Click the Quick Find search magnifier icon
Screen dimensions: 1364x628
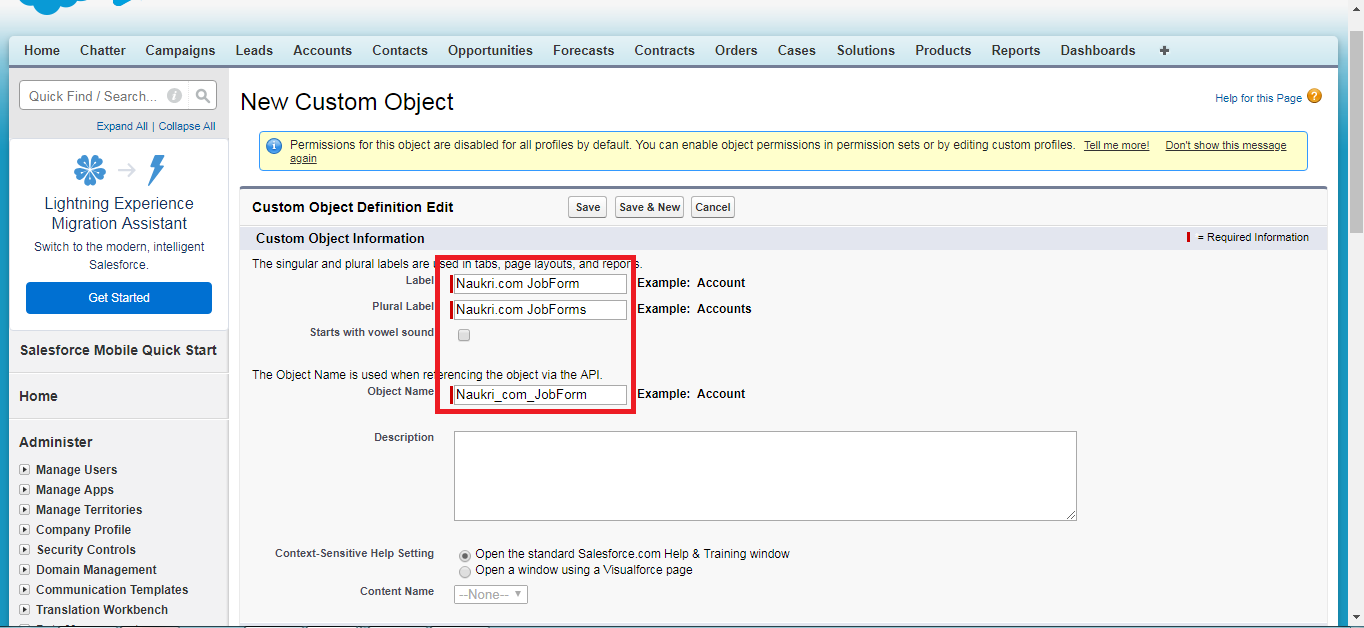click(203, 96)
